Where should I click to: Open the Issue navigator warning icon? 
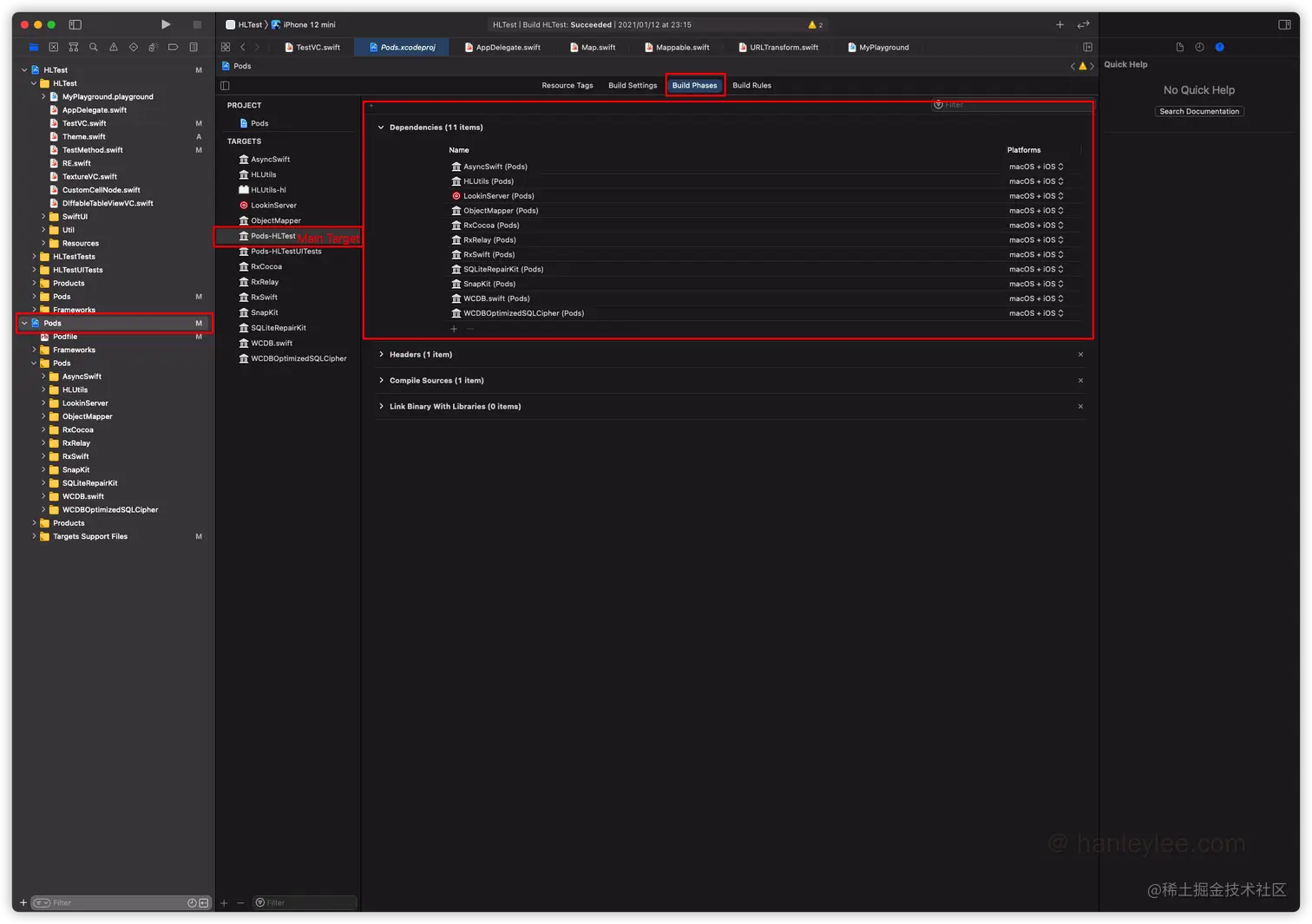[113, 47]
